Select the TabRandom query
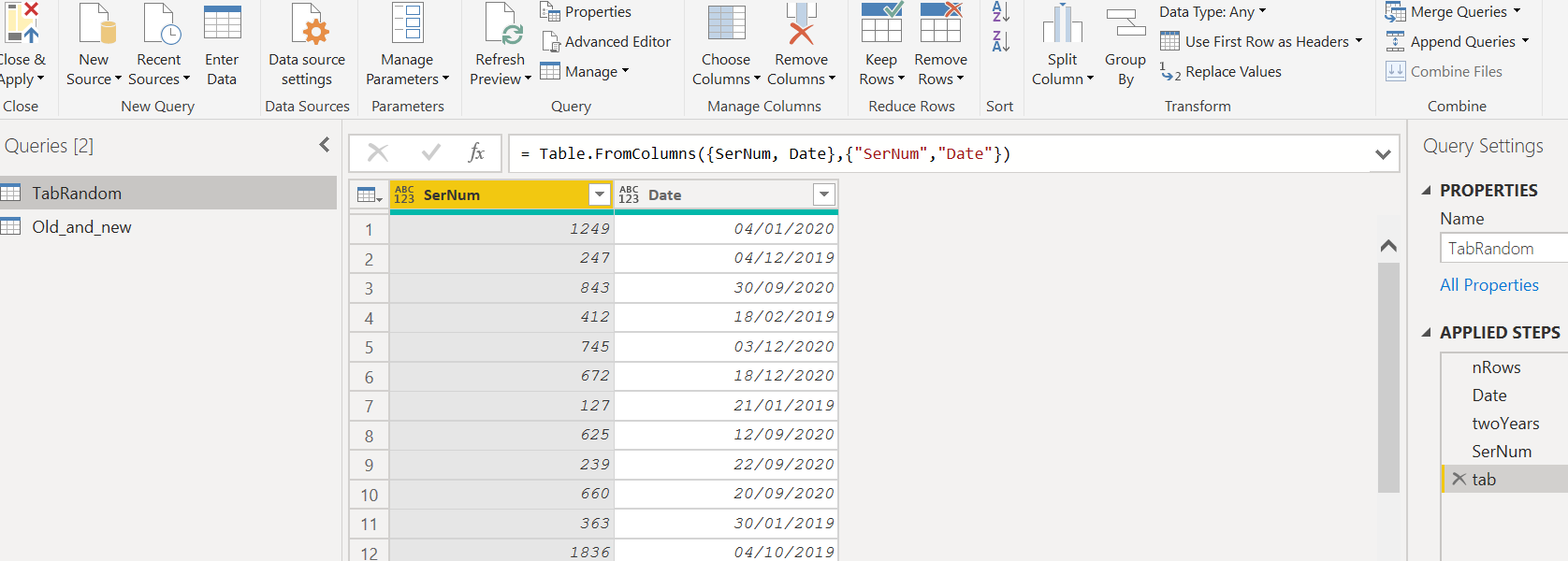This screenshot has width=1568, height=561. (168, 193)
